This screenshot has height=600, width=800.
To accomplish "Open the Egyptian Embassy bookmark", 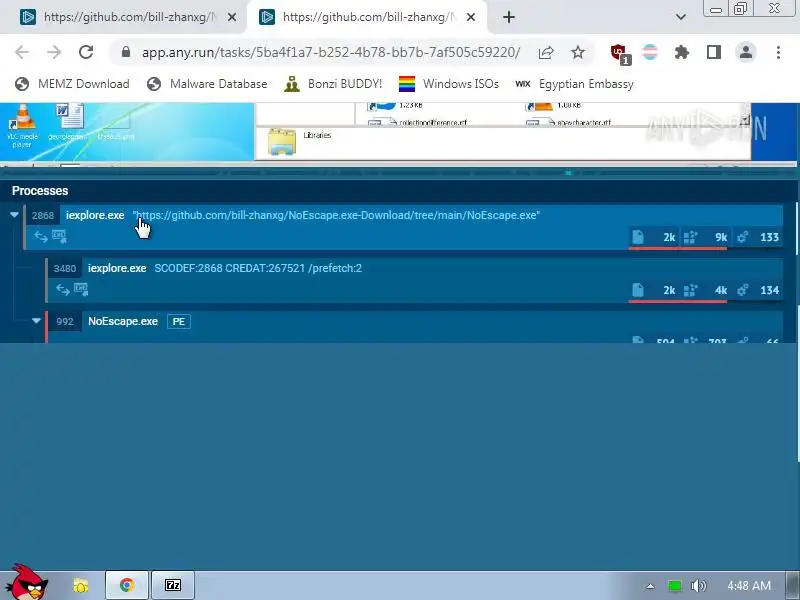I will pos(574,84).
